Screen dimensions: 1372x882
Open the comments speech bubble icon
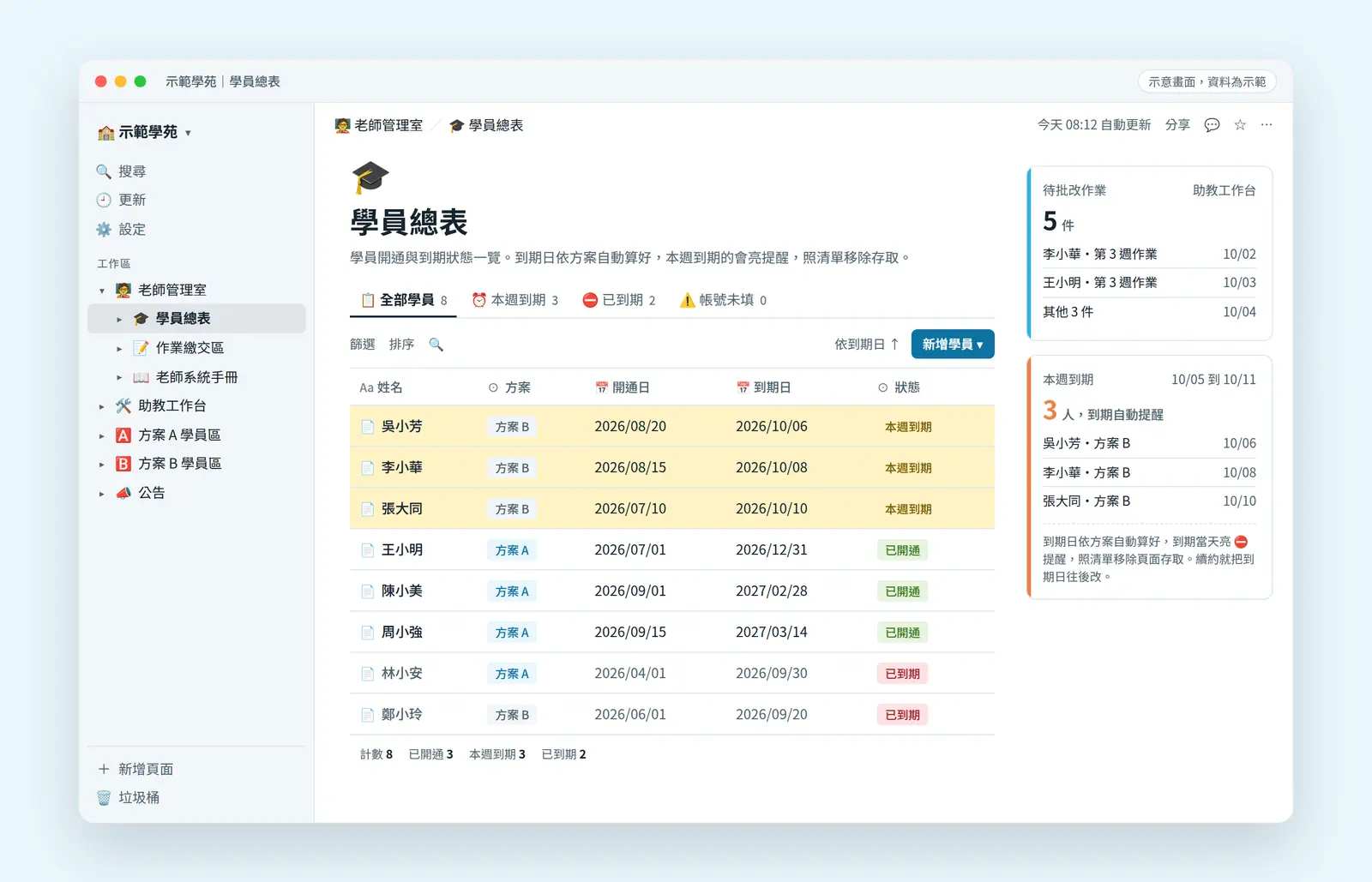point(1212,125)
